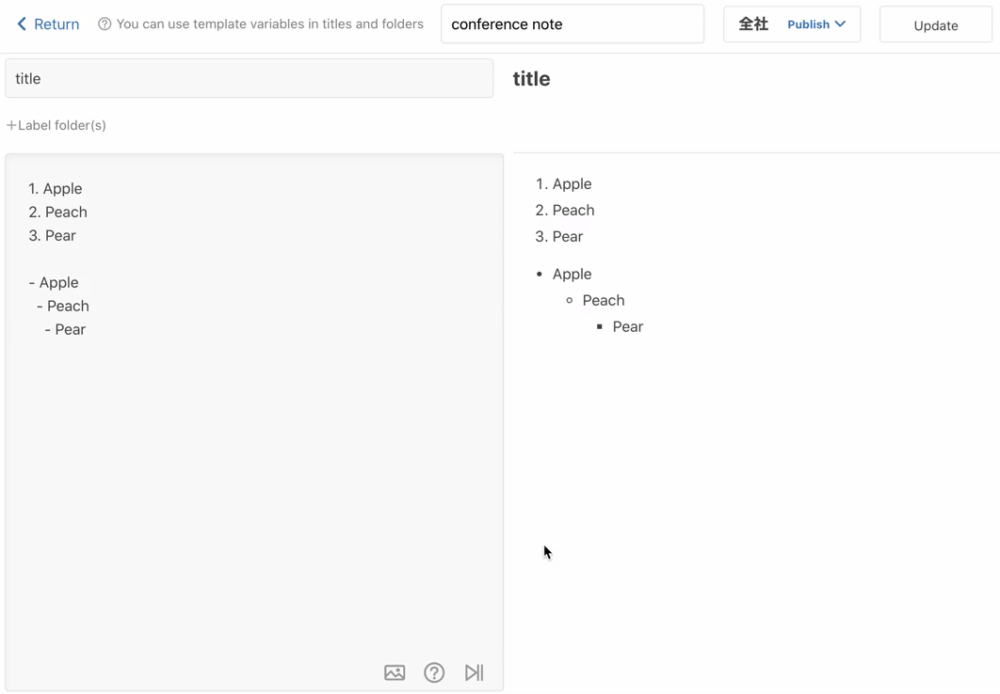Screen dimensions: 1000x694
Task: Expand the Publish dropdown
Action: point(816,24)
